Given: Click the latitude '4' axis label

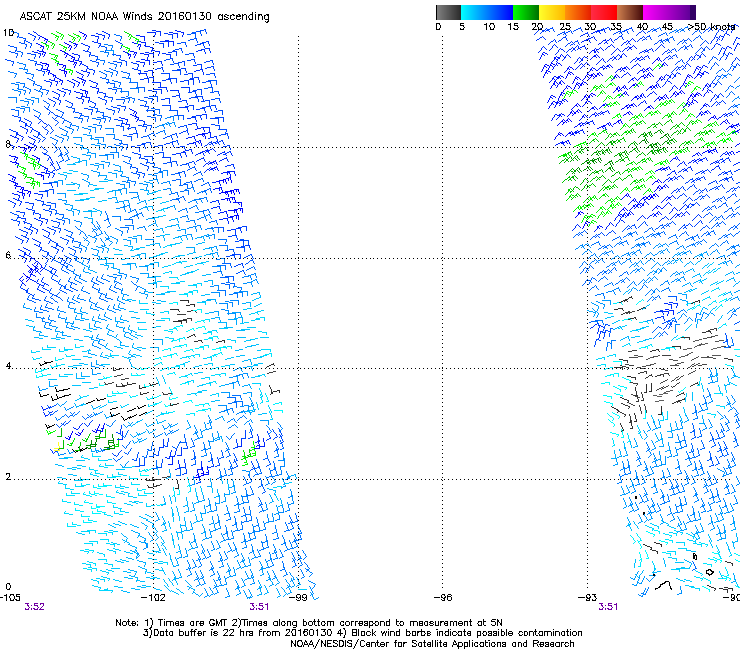Looking at the screenshot, I should 8,365.
